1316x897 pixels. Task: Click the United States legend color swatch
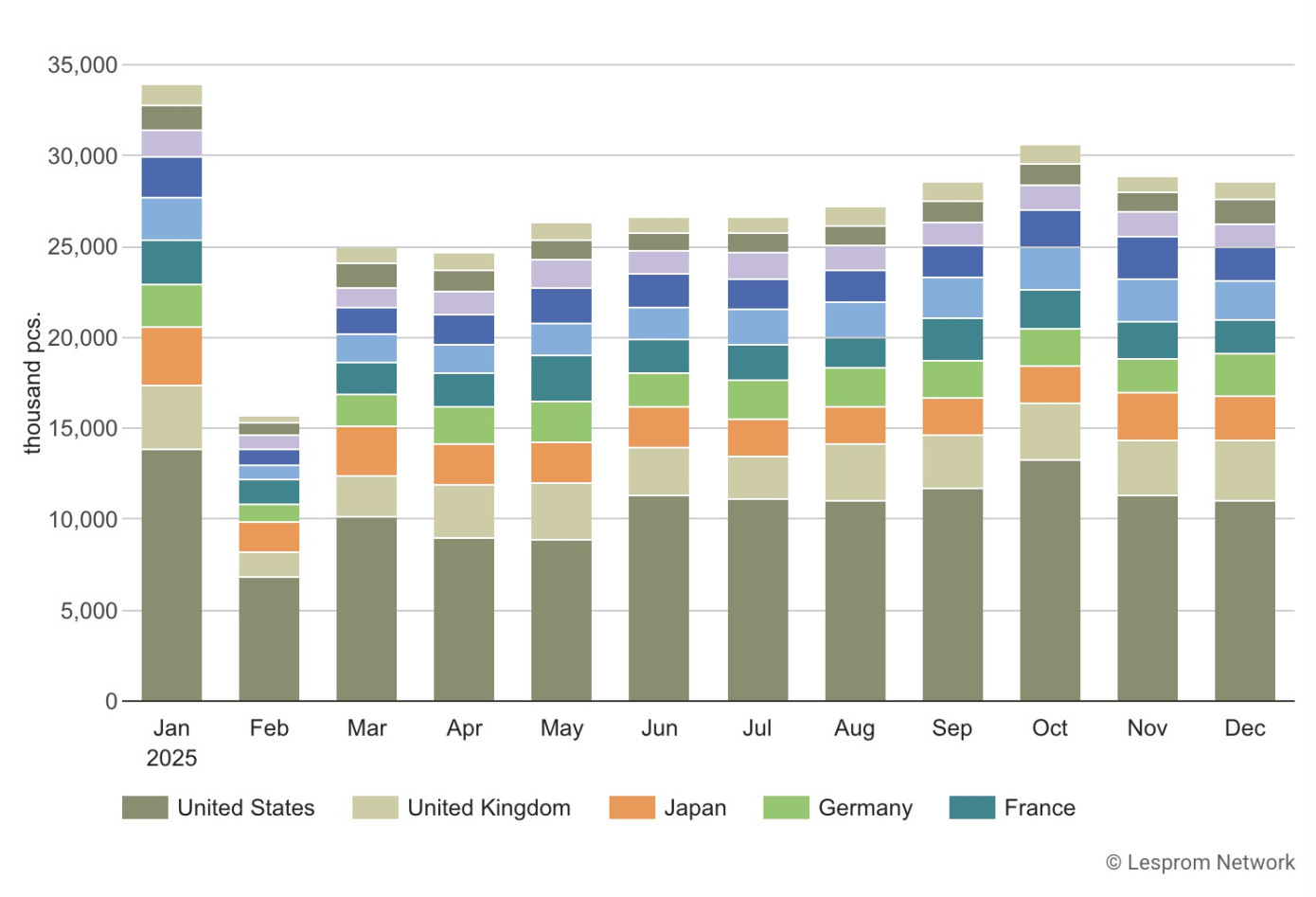(145, 807)
